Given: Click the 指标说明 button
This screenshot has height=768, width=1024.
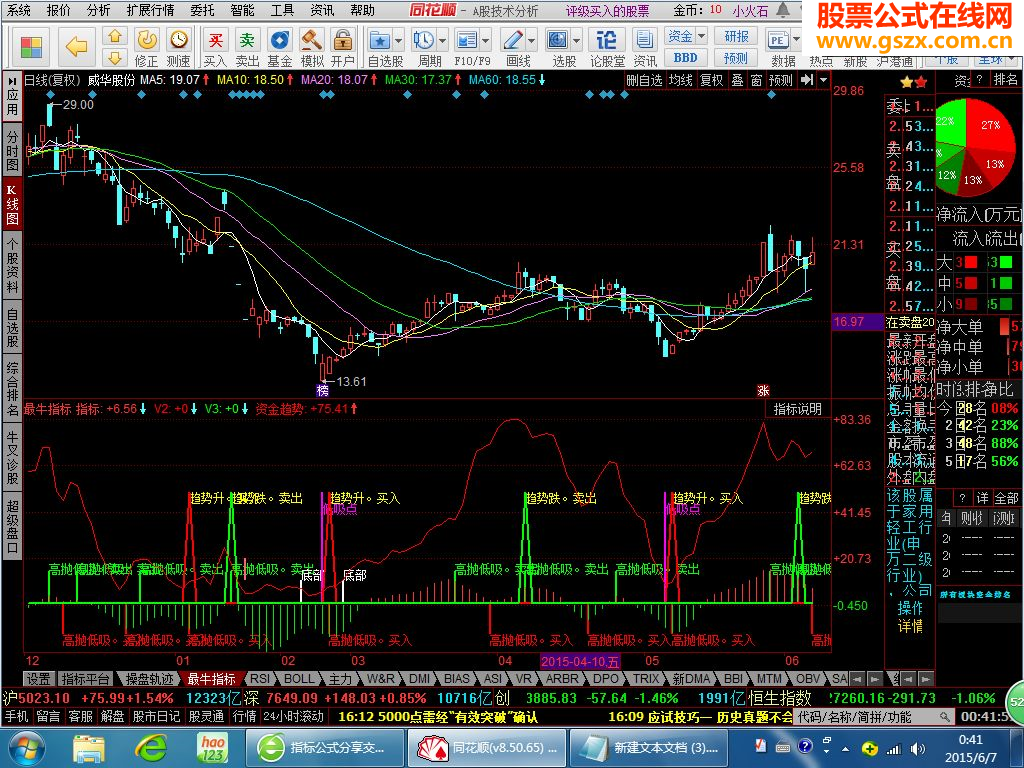Looking at the screenshot, I should coord(797,409).
